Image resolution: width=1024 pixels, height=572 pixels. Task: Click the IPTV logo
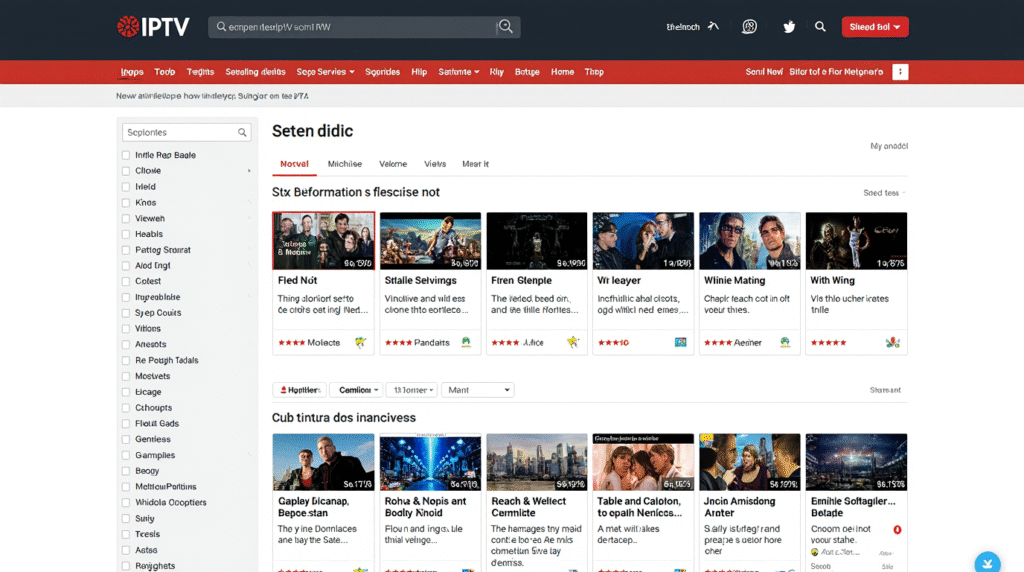[x=153, y=27]
